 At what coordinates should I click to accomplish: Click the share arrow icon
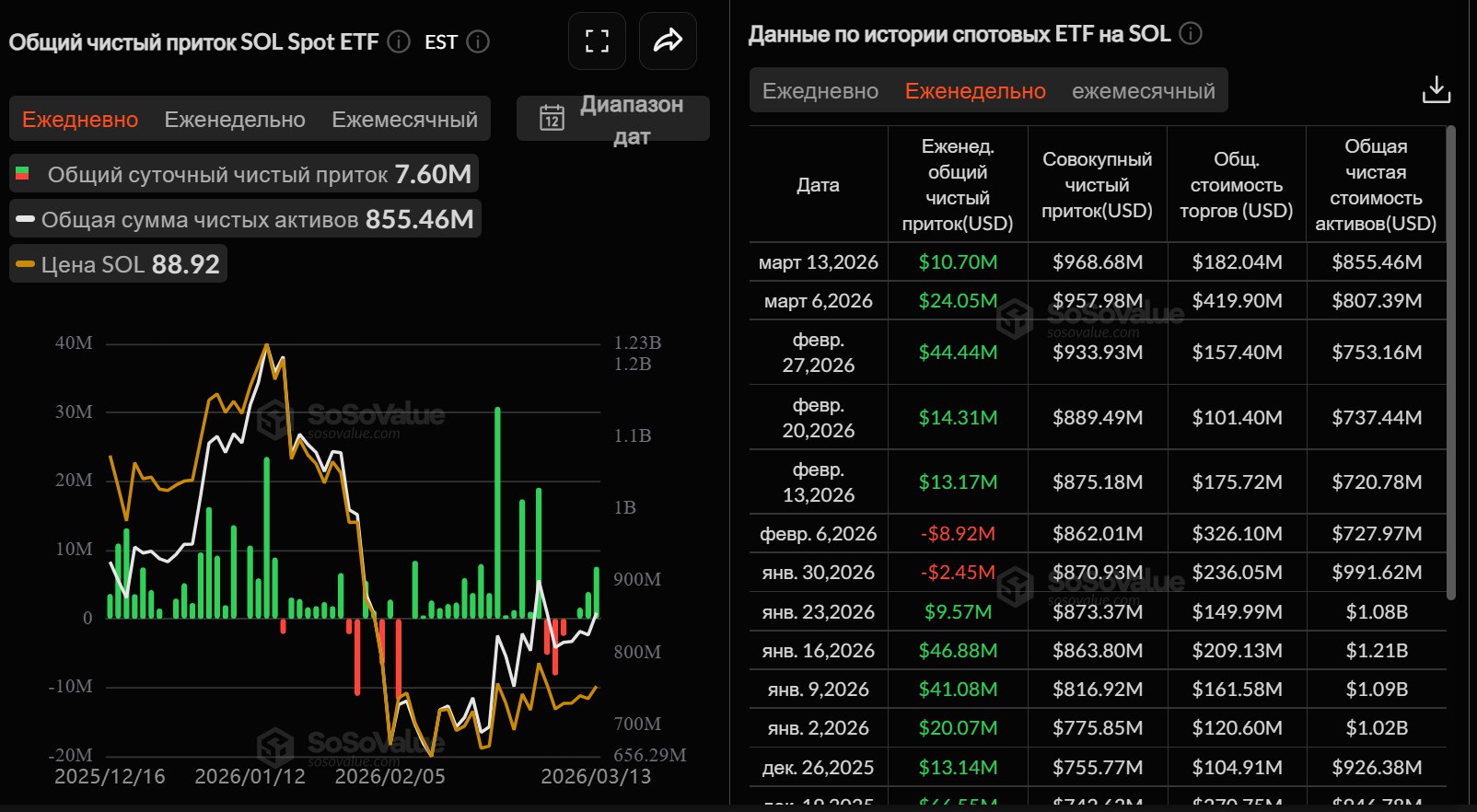(668, 41)
